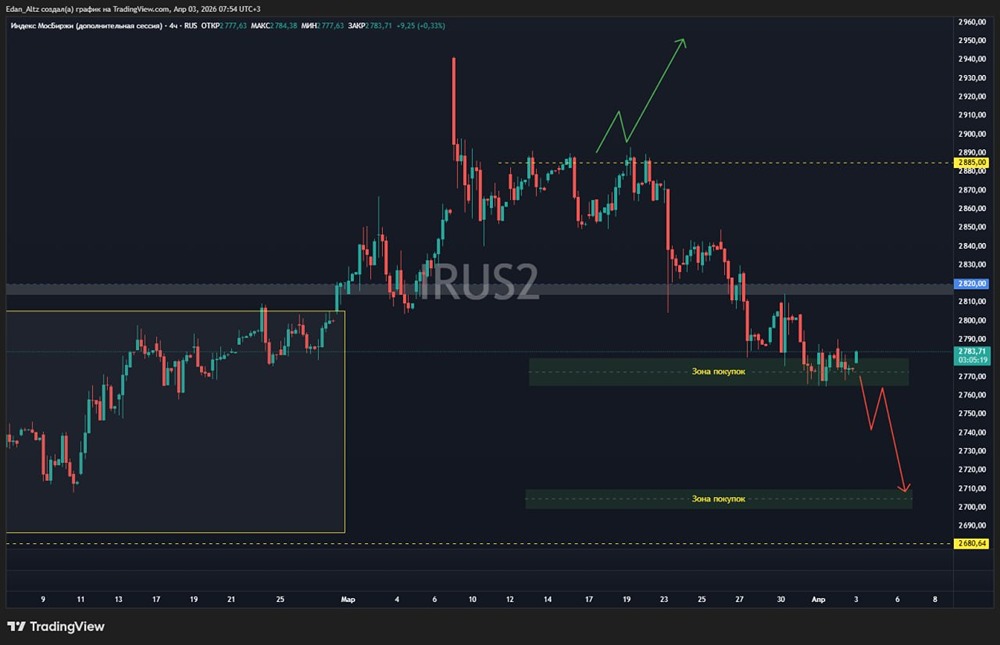The image size is (1000, 645).
Task: Click the green current price tag 2783,71
Action: pos(972,355)
